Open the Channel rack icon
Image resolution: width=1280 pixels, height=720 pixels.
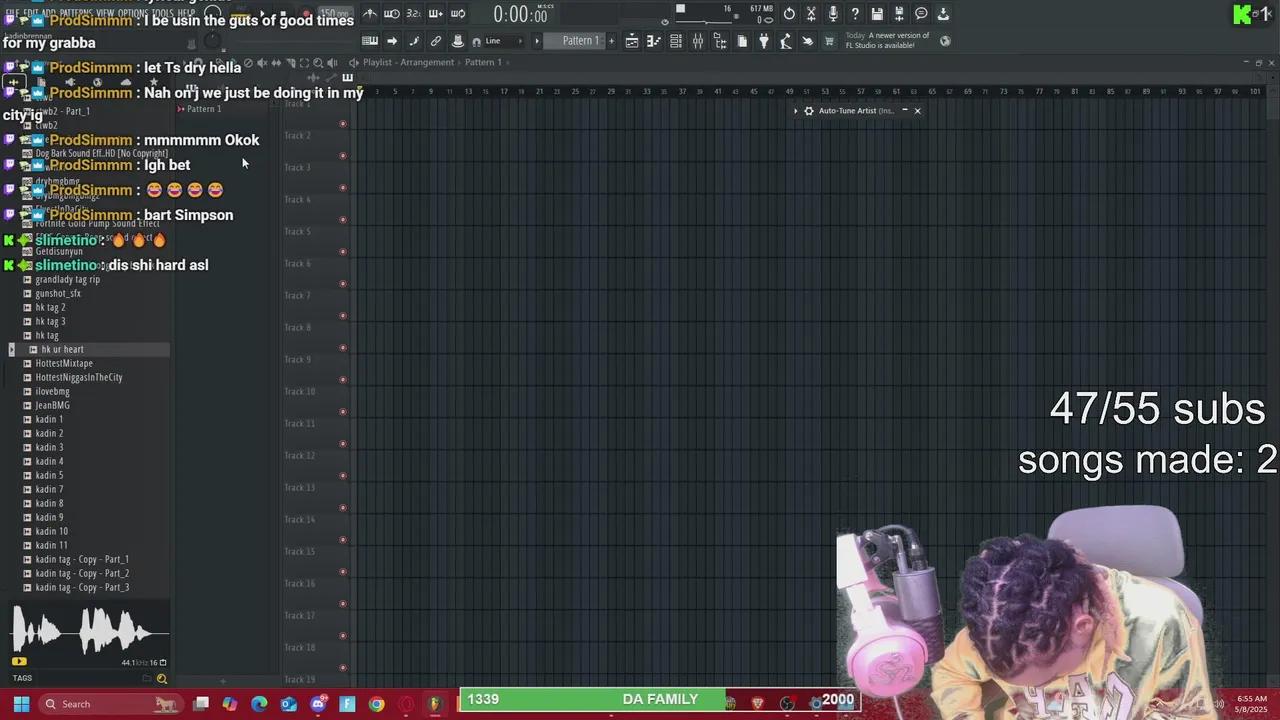tap(676, 41)
